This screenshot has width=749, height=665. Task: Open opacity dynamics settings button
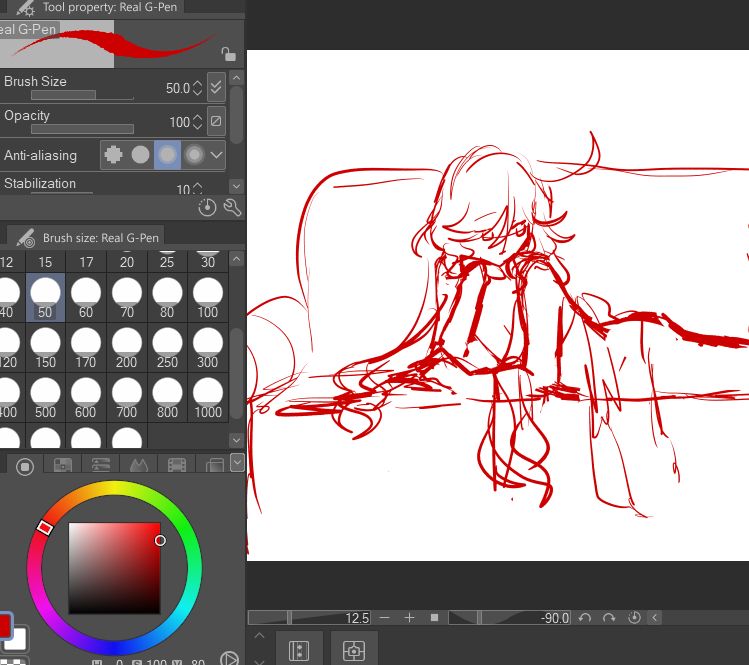(x=216, y=121)
